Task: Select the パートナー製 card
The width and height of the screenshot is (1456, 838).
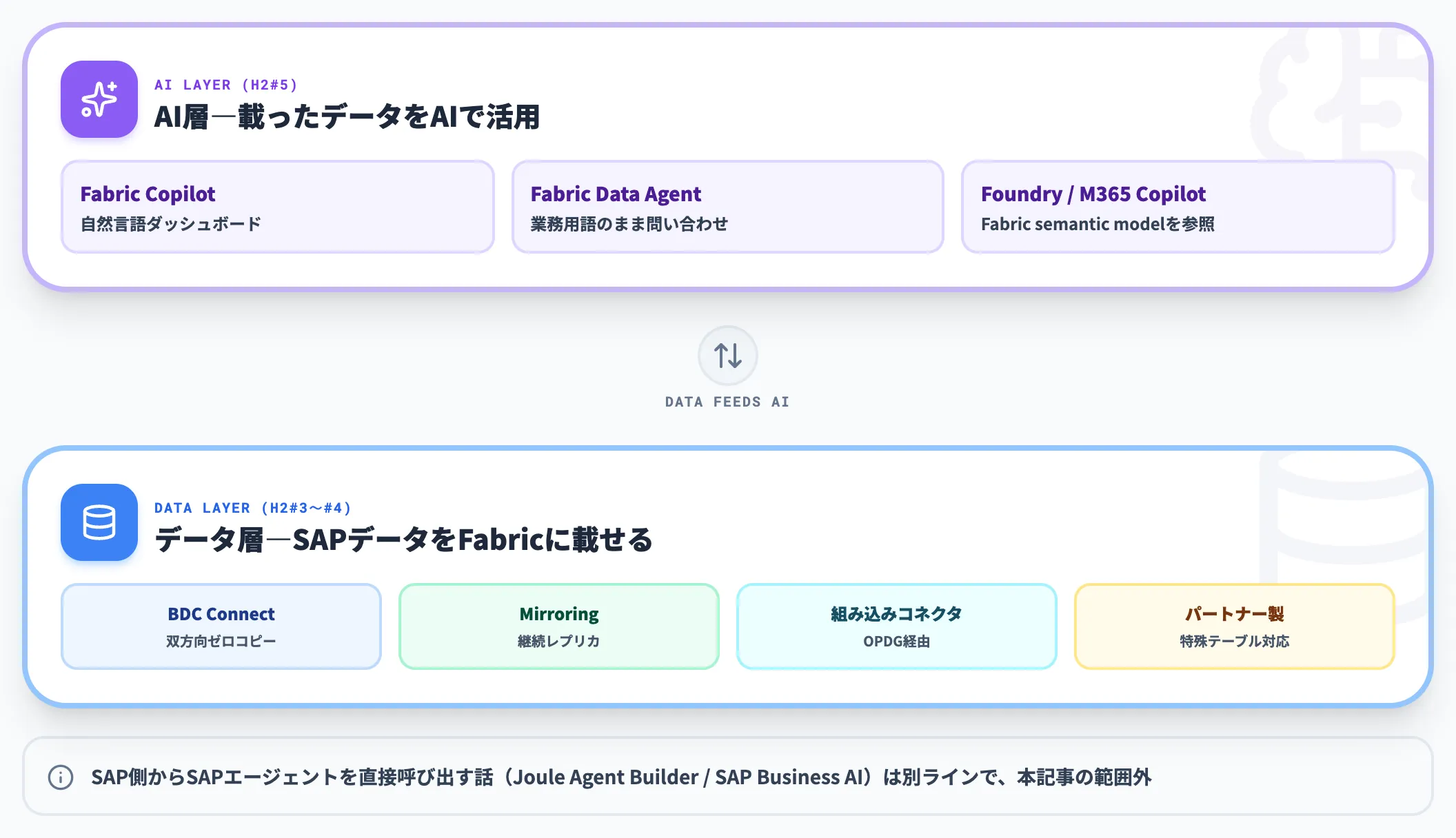Action: click(1235, 626)
